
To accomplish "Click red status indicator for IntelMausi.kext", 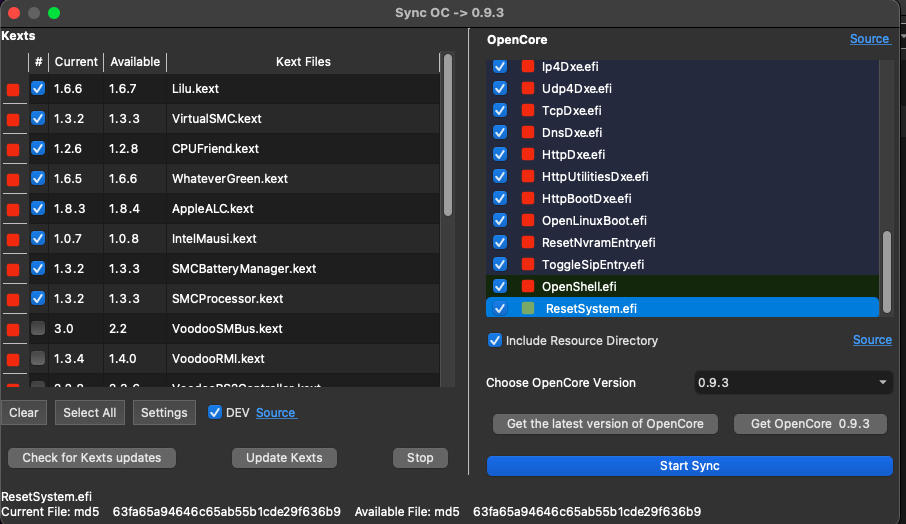I will click(13, 240).
